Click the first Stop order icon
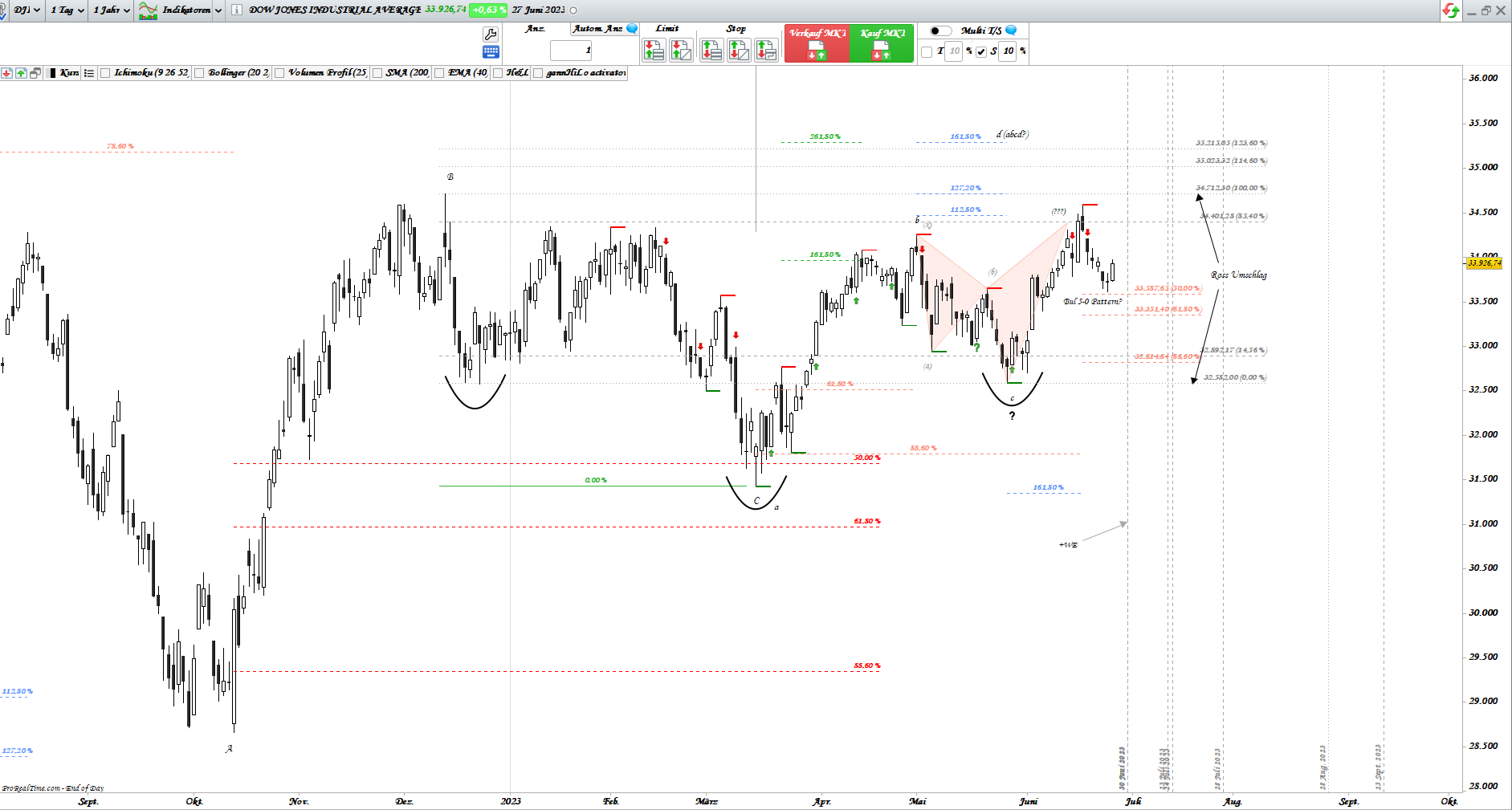The height and width of the screenshot is (810, 1512). click(711, 50)
